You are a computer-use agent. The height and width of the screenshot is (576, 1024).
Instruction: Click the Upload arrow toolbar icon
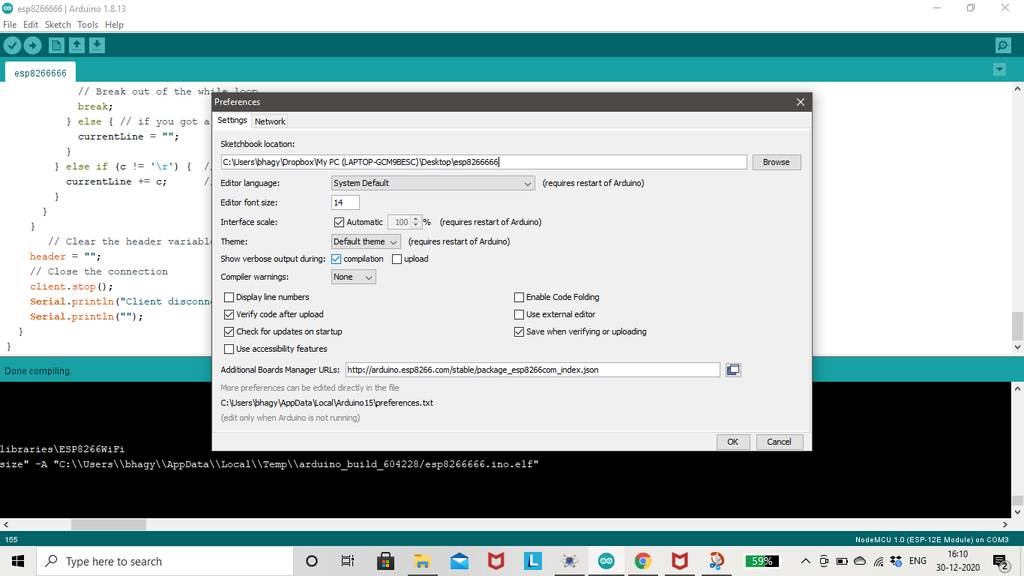point(33,45)
